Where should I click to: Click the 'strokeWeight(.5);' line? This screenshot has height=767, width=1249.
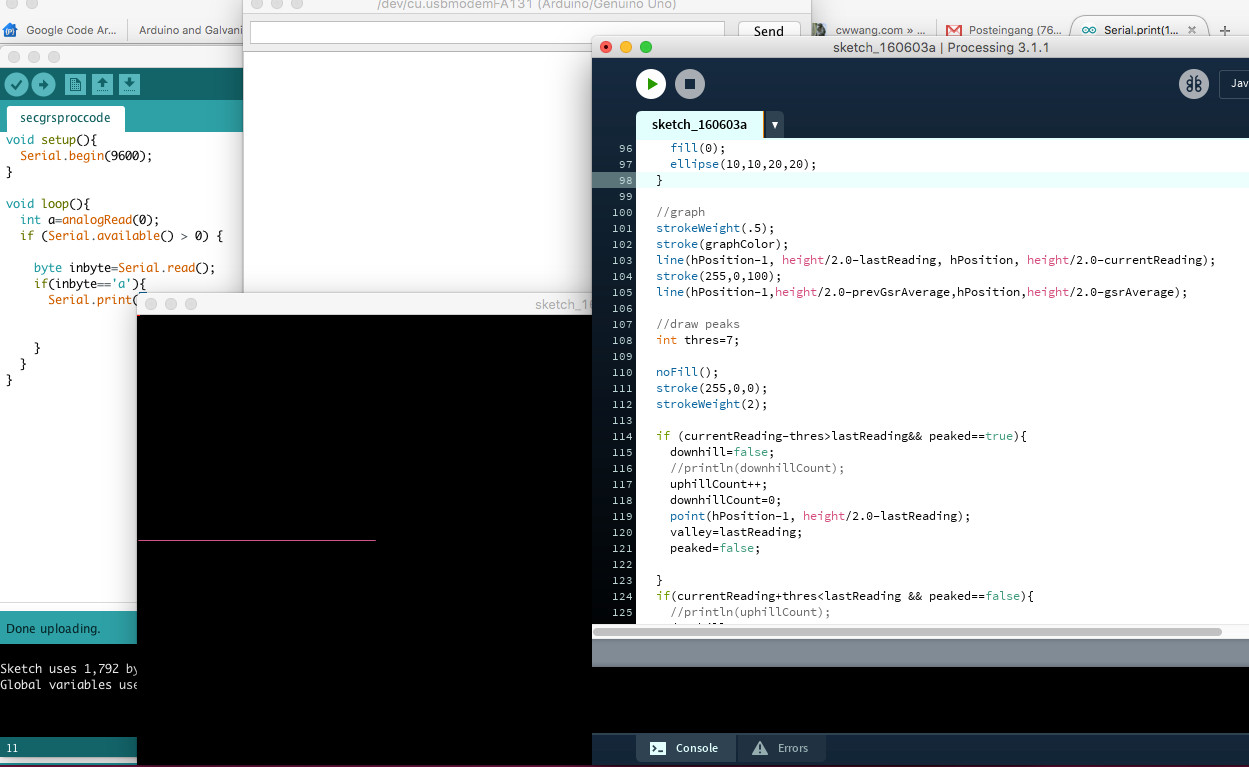[715, 228]
